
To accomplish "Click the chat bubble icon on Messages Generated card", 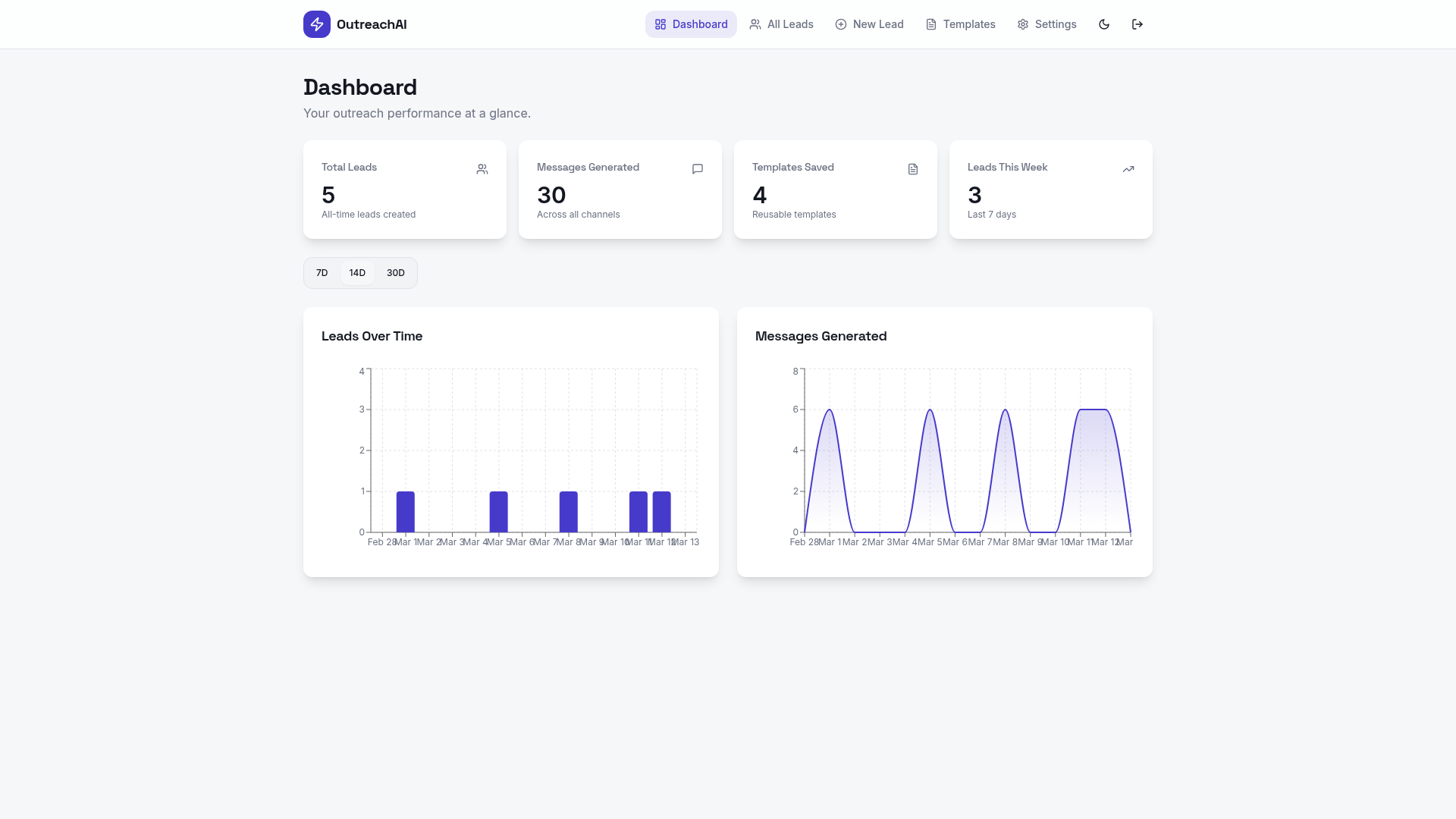I will tap(698, 169).
